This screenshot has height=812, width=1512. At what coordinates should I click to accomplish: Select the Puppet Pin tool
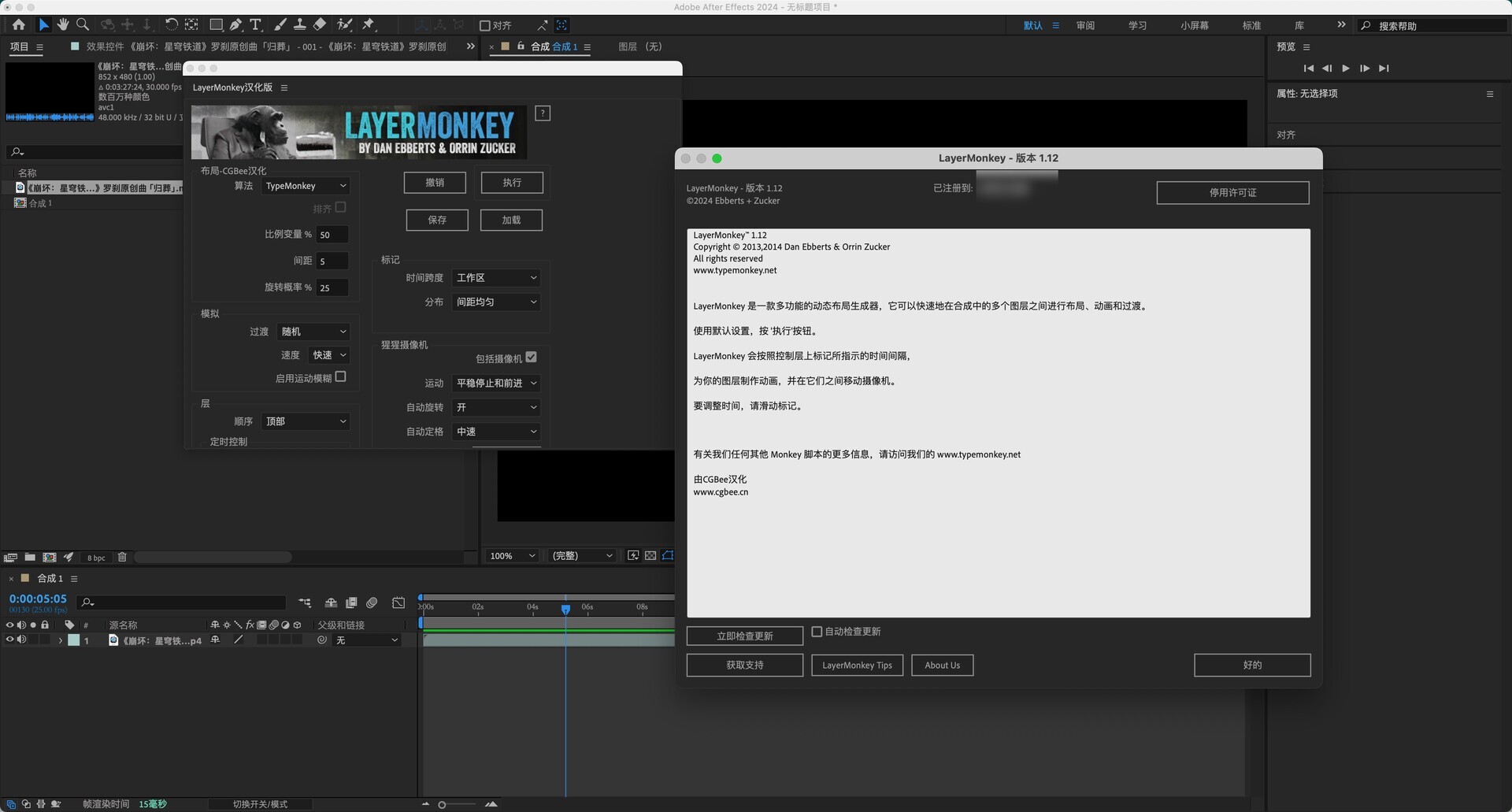(369, 25)
